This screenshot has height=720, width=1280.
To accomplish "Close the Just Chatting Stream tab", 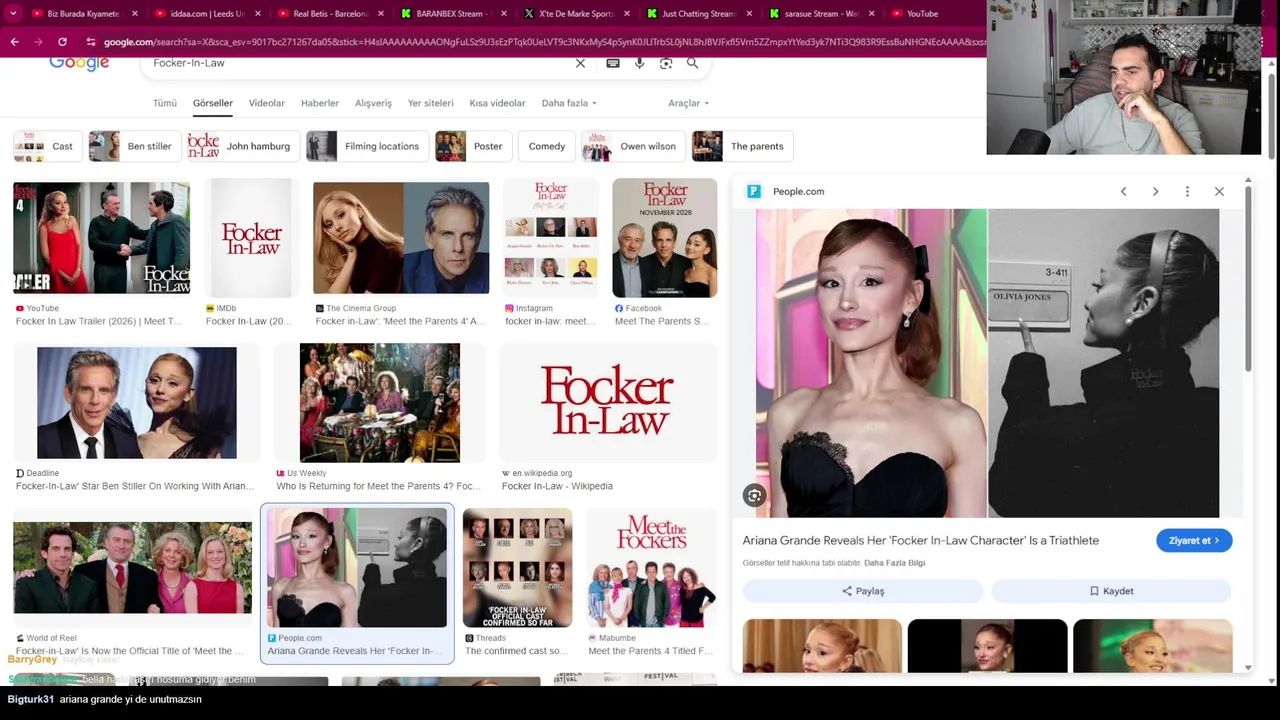I will 749,14.
